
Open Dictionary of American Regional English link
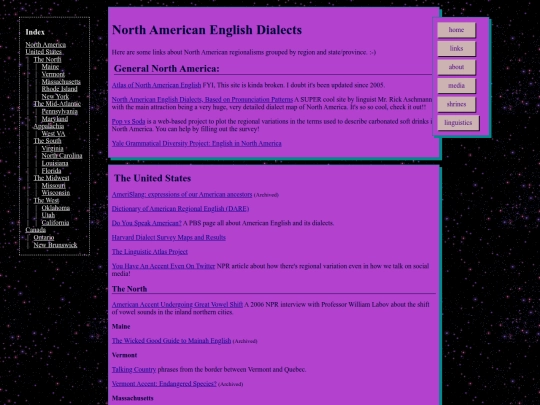pyautogui.click(x=180, y=209)
